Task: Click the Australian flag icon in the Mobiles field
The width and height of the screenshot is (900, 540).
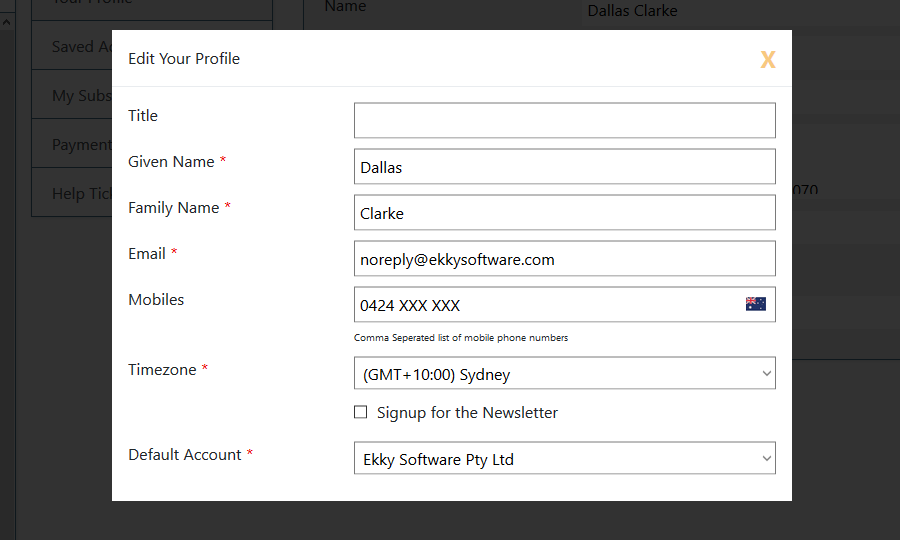Action: pyautogui.click(x=755, y=304)
